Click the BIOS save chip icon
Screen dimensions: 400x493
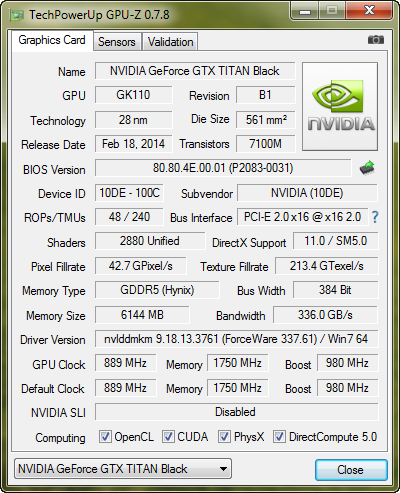pyautogui.click(x=367, y=168)
